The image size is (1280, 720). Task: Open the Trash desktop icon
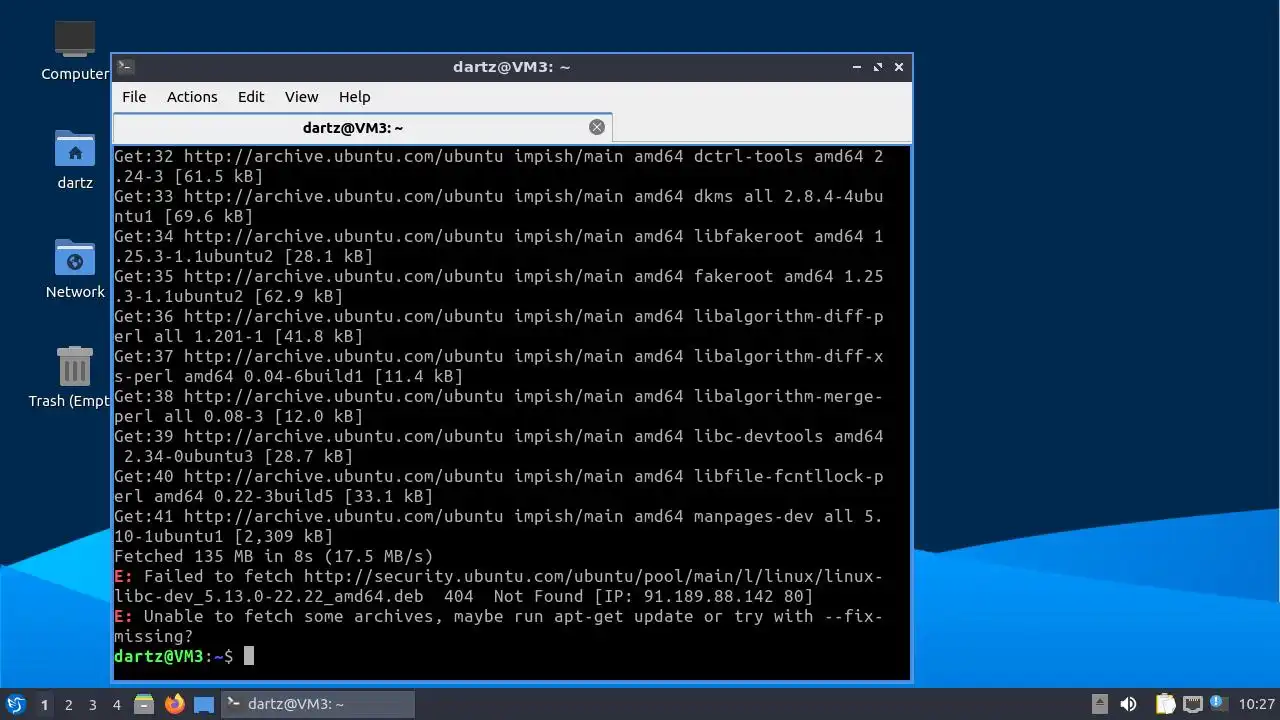click(72, 377)
